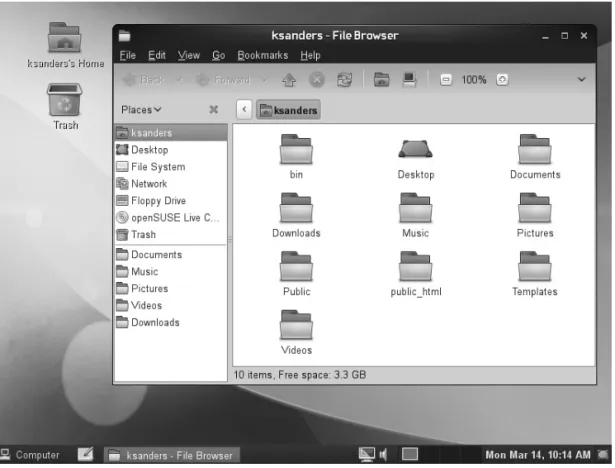Select ksanders in Places sidebar

[x=171, y=133]
